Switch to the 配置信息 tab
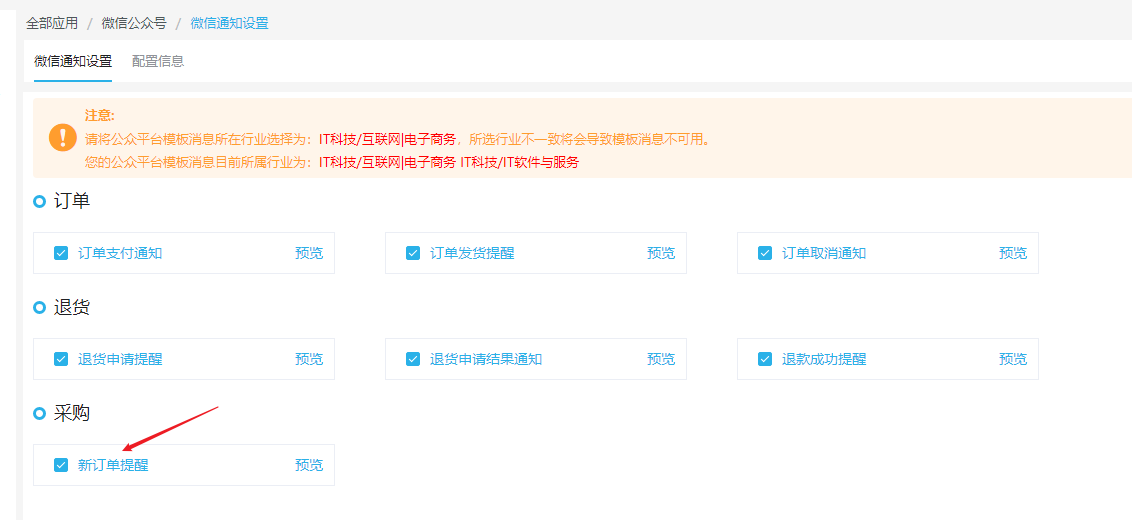Image resolution: width=1132 pixels, height=520 pixels. coord(158,61)
